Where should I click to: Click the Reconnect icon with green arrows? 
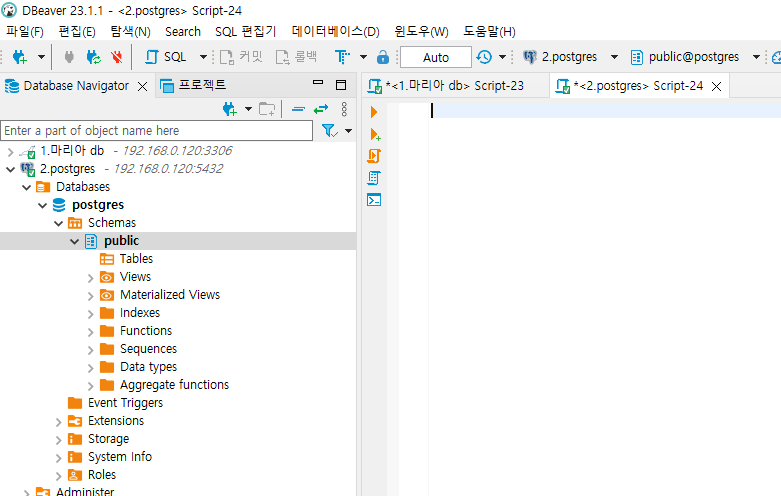tap(93, 57)
